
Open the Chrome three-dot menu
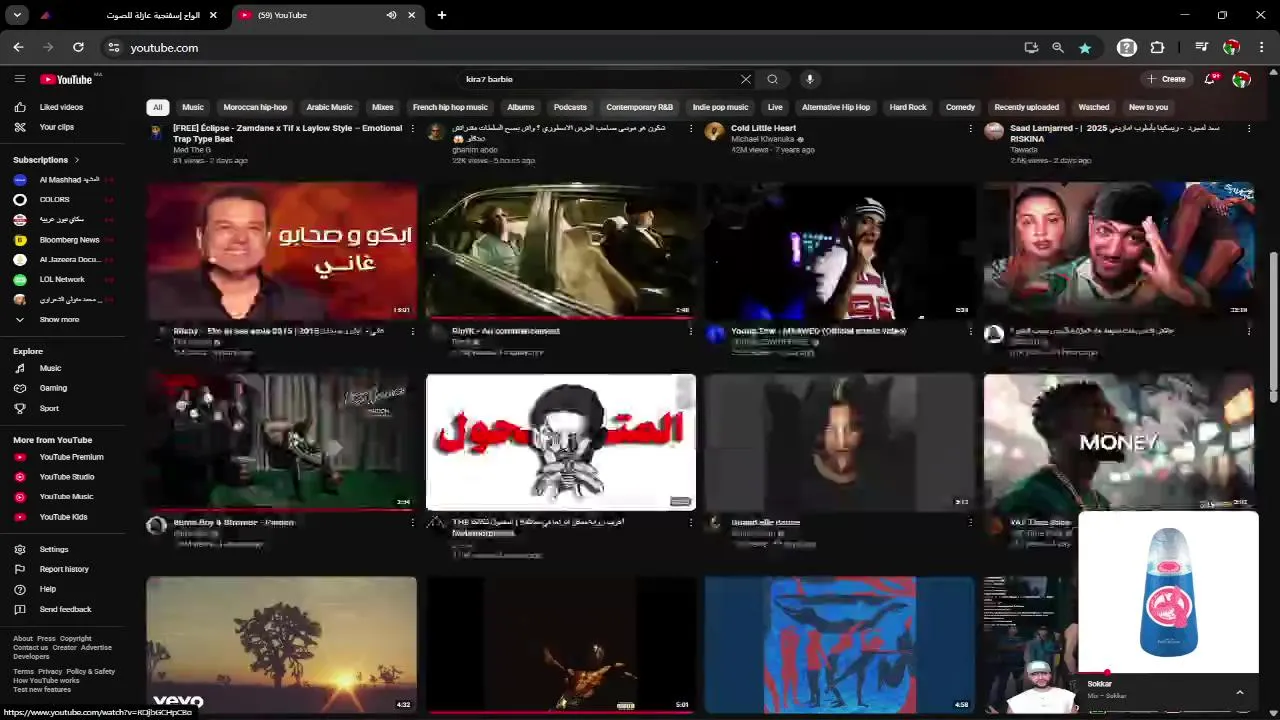point(1261,47)
